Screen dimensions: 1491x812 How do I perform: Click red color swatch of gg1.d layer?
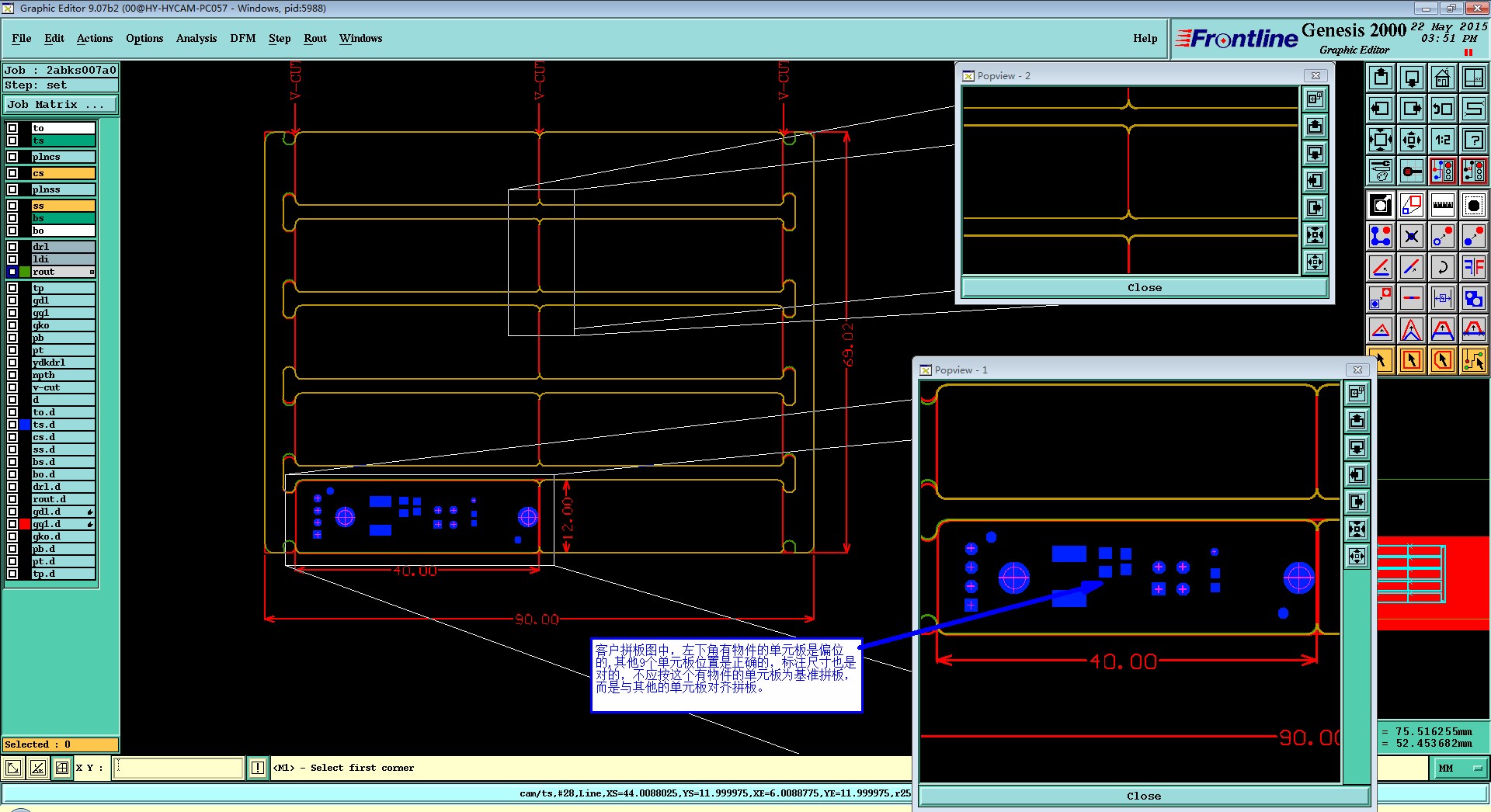click(x=25, y=524)
